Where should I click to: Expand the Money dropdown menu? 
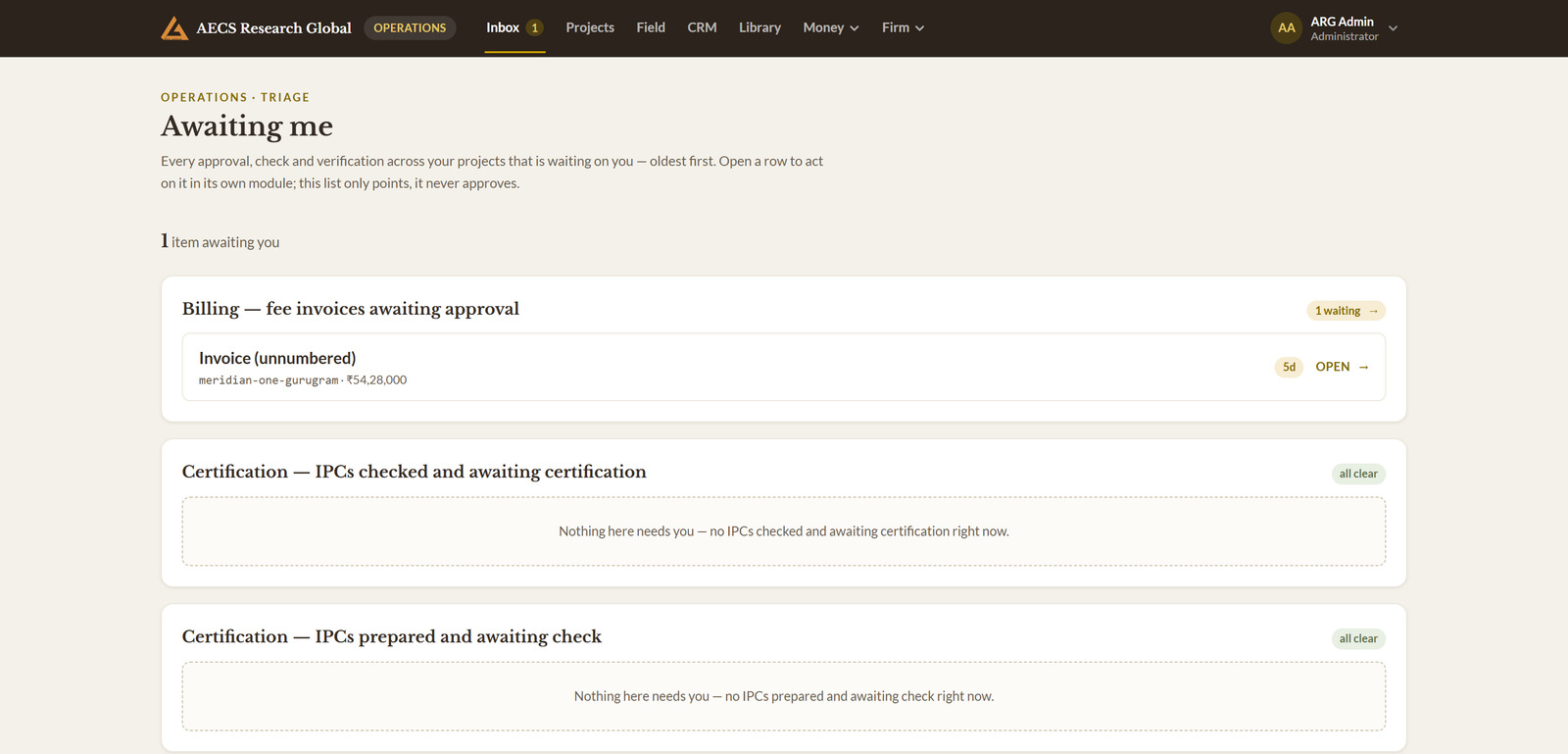pos(831,27)
